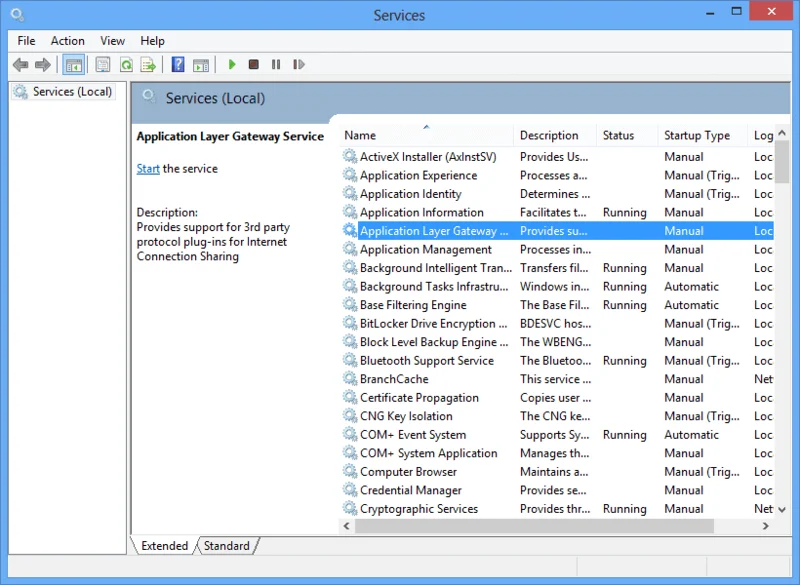Select Certificate Propagation service
The image size is (800, 585).
tap(557, 398)
